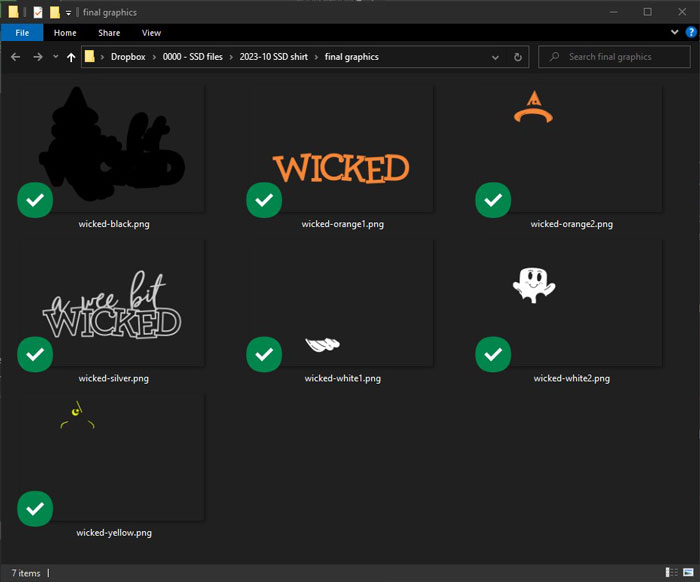Click sync checkmark on wicked-silver.png

35,354
